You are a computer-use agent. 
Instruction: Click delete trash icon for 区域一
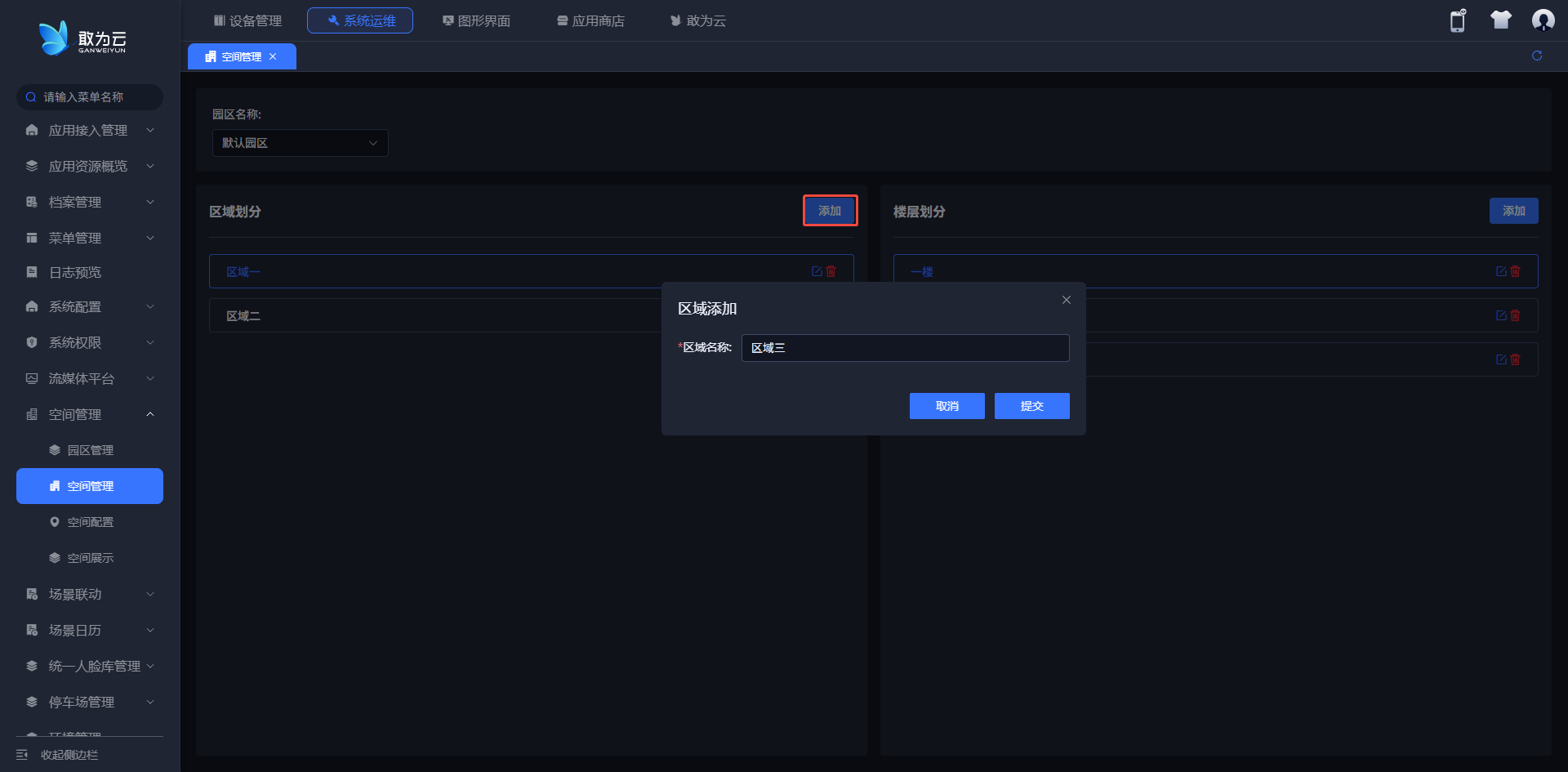tap(831, 271)
